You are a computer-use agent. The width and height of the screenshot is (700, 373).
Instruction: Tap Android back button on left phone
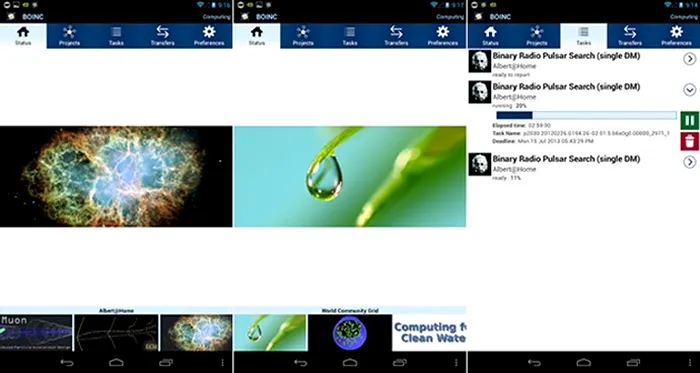(x=67, y=363)
